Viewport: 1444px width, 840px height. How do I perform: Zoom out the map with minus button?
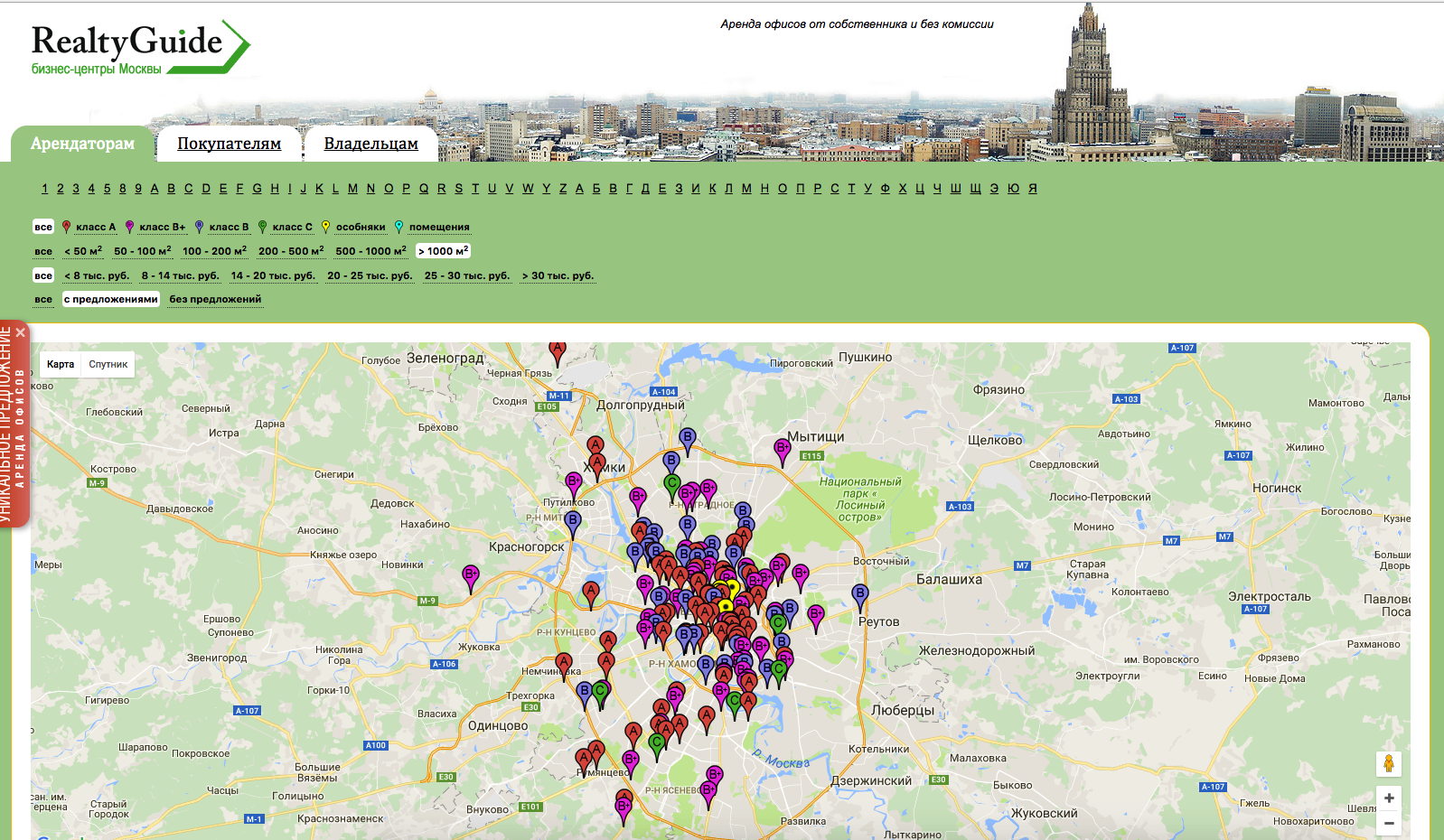1389,823
